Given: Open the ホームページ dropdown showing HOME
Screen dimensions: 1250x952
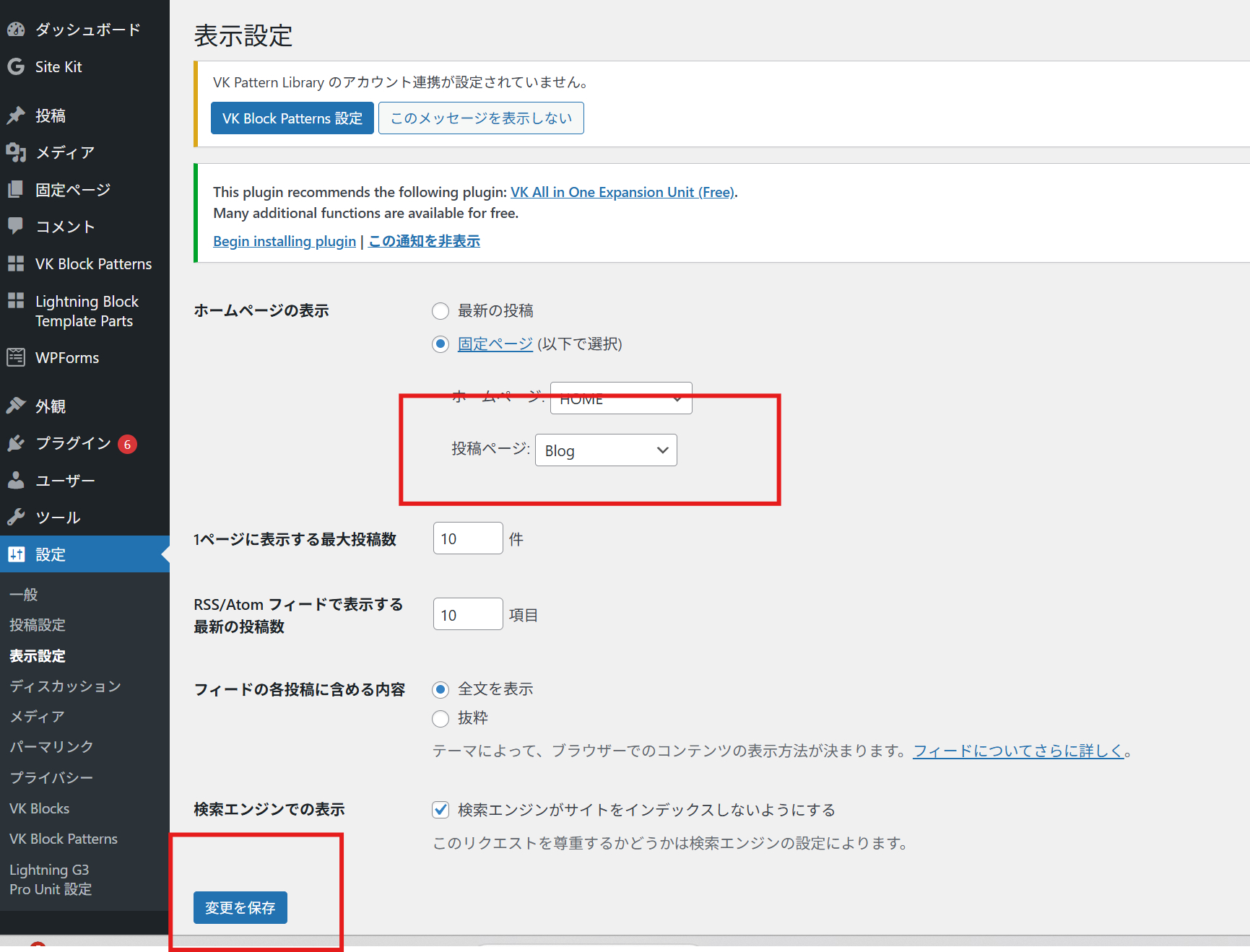Looking at the screenshot, I should tap(621, 398).
